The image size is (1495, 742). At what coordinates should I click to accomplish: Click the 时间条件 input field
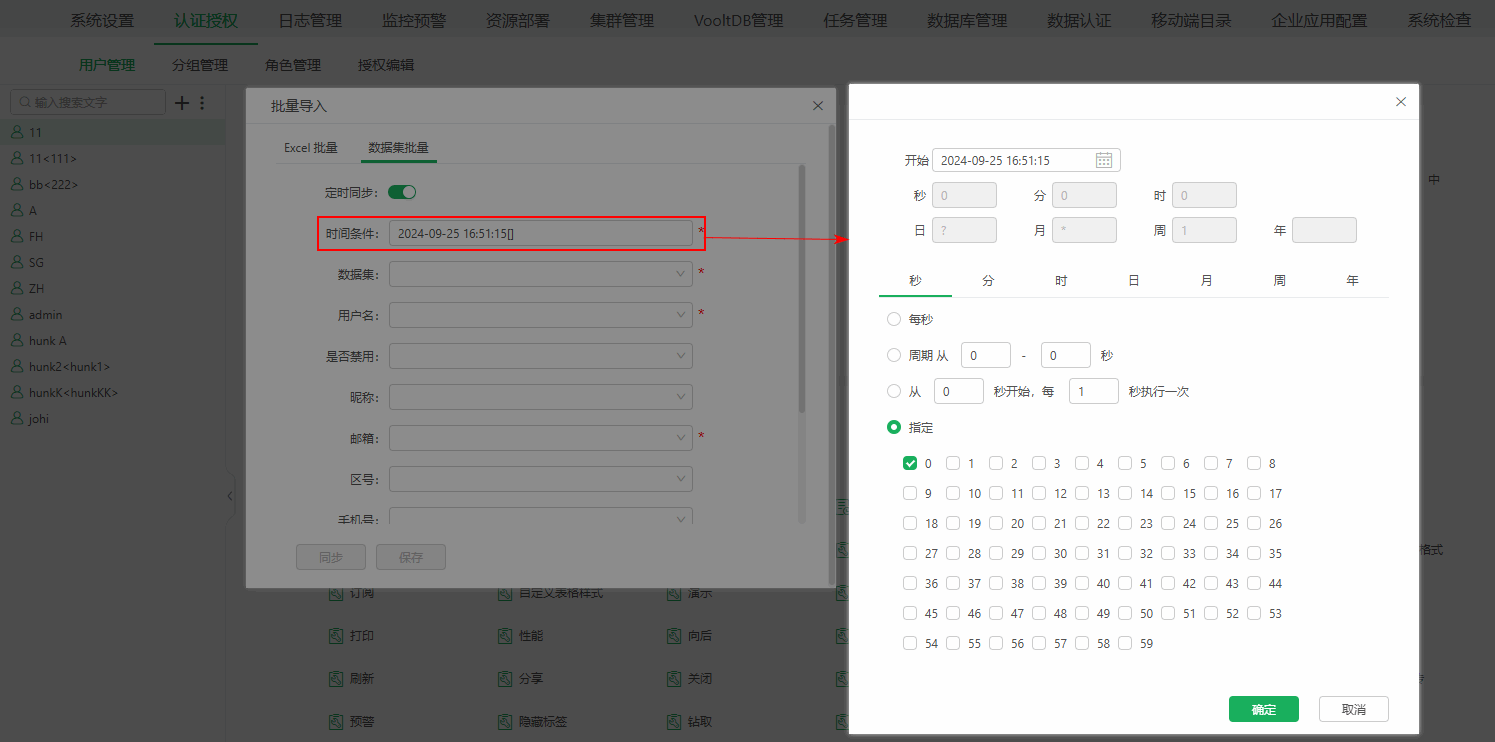[x=541, y=233]
